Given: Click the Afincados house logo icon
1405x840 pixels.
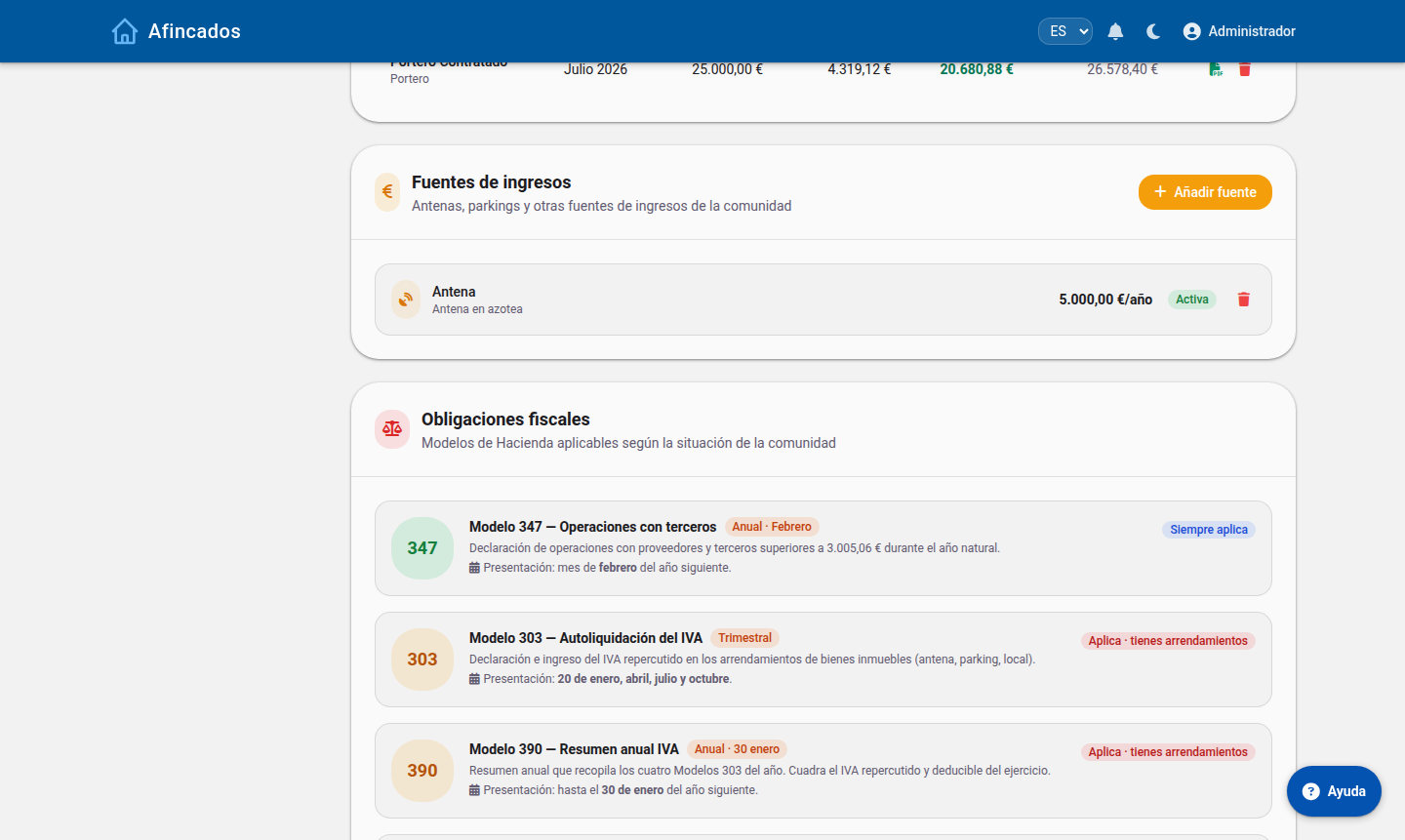Looking at the screenshot, I should [x=125, y=31].
